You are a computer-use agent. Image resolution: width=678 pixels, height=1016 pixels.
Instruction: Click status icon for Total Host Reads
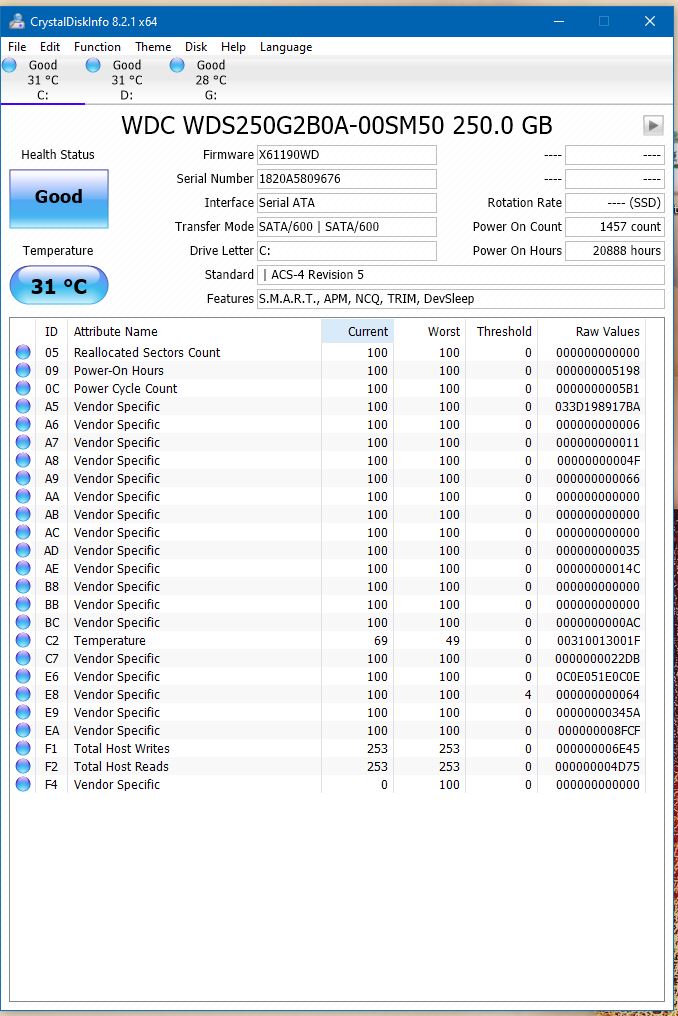[x=23, y=766]
